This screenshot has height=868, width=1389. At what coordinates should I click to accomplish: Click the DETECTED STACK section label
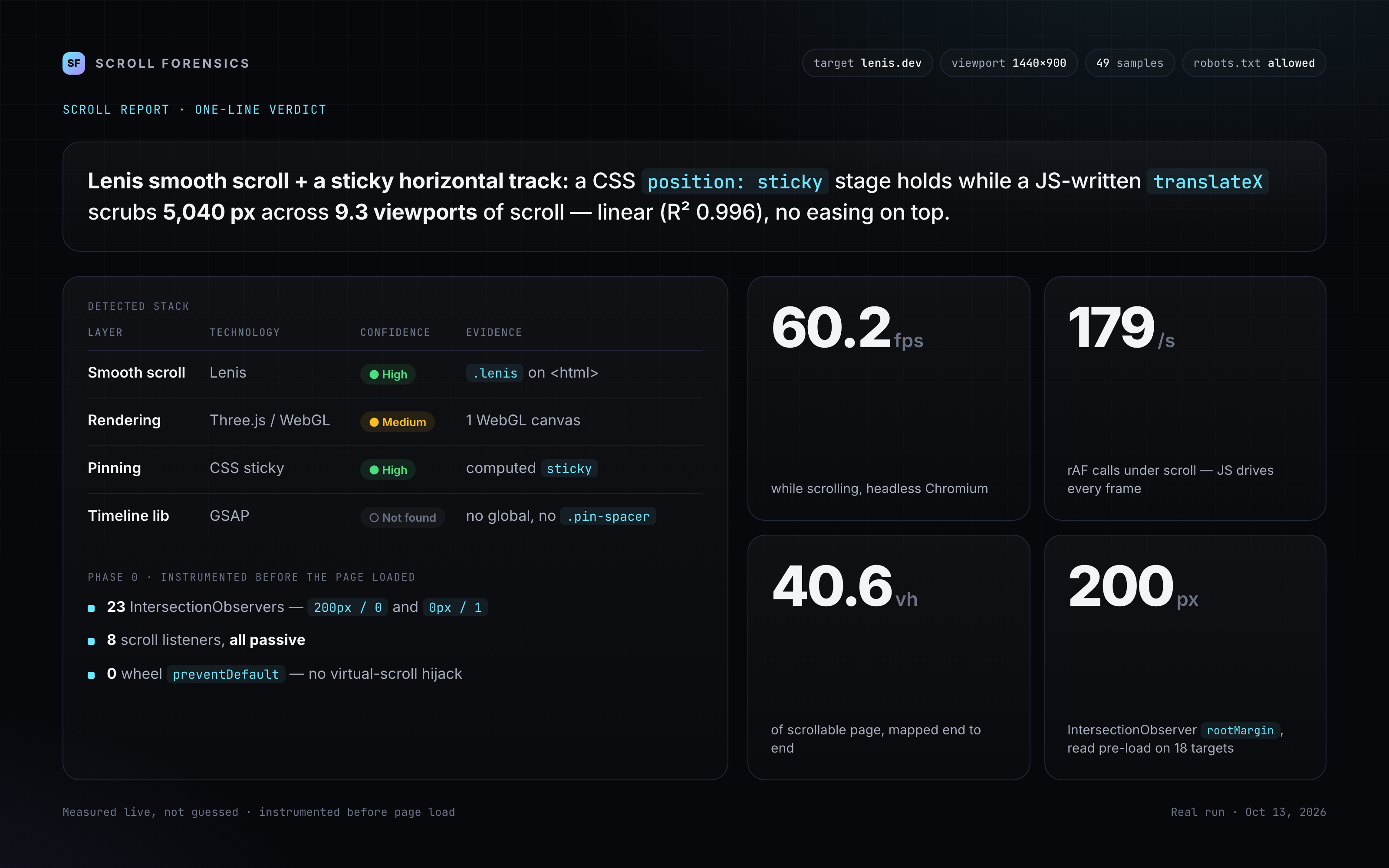coord(138,306)
